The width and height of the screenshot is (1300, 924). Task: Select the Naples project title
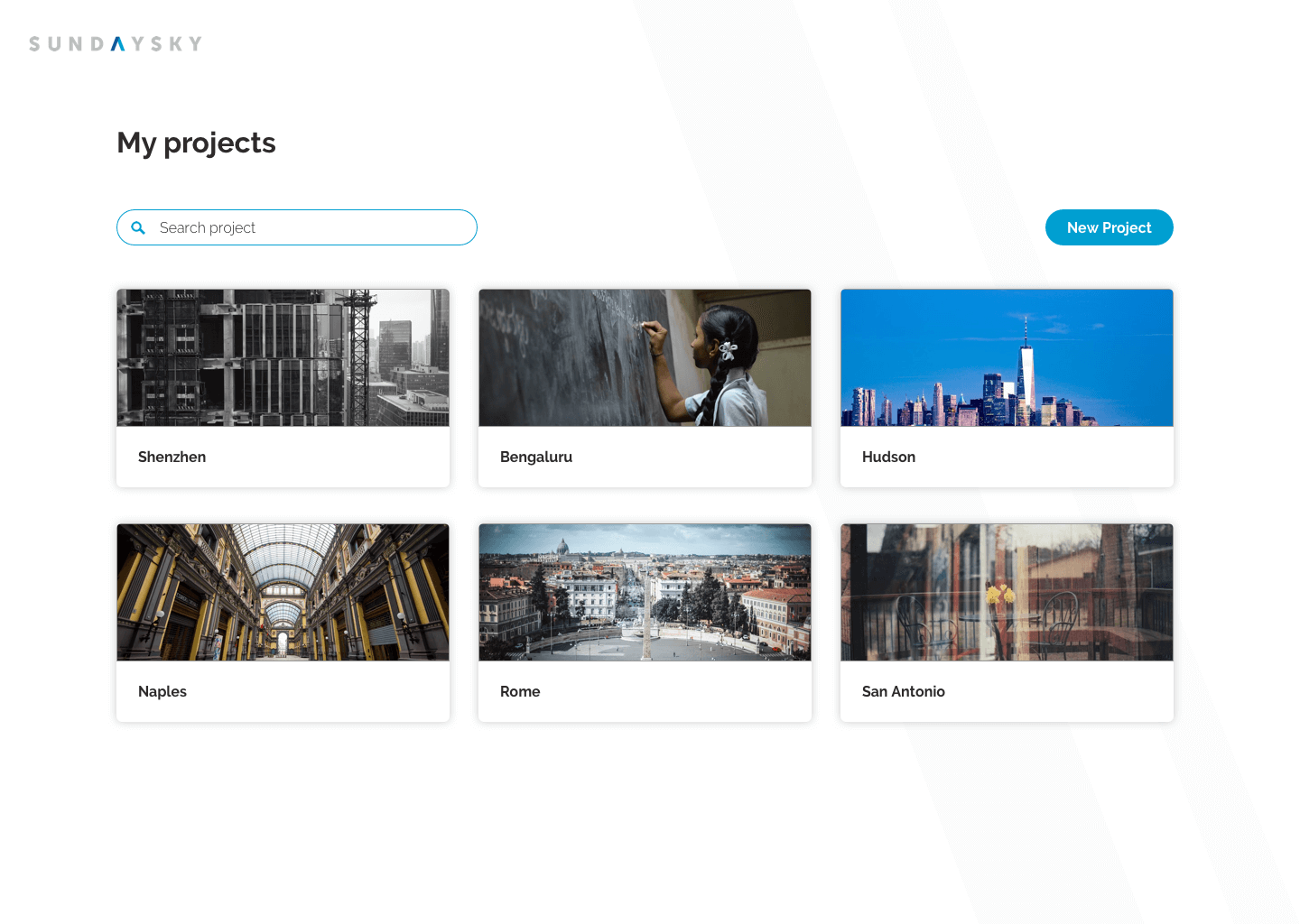pyautogui.click(x=162, y=691)
